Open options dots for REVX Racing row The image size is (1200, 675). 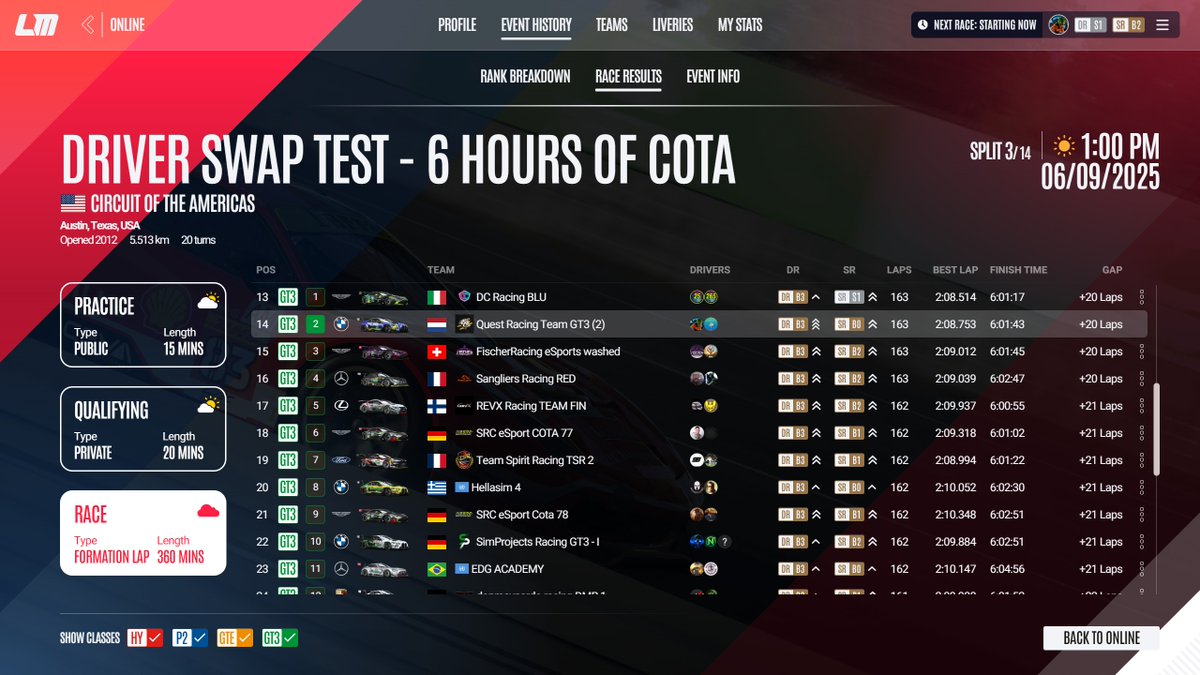click(x=1142, y=406)
